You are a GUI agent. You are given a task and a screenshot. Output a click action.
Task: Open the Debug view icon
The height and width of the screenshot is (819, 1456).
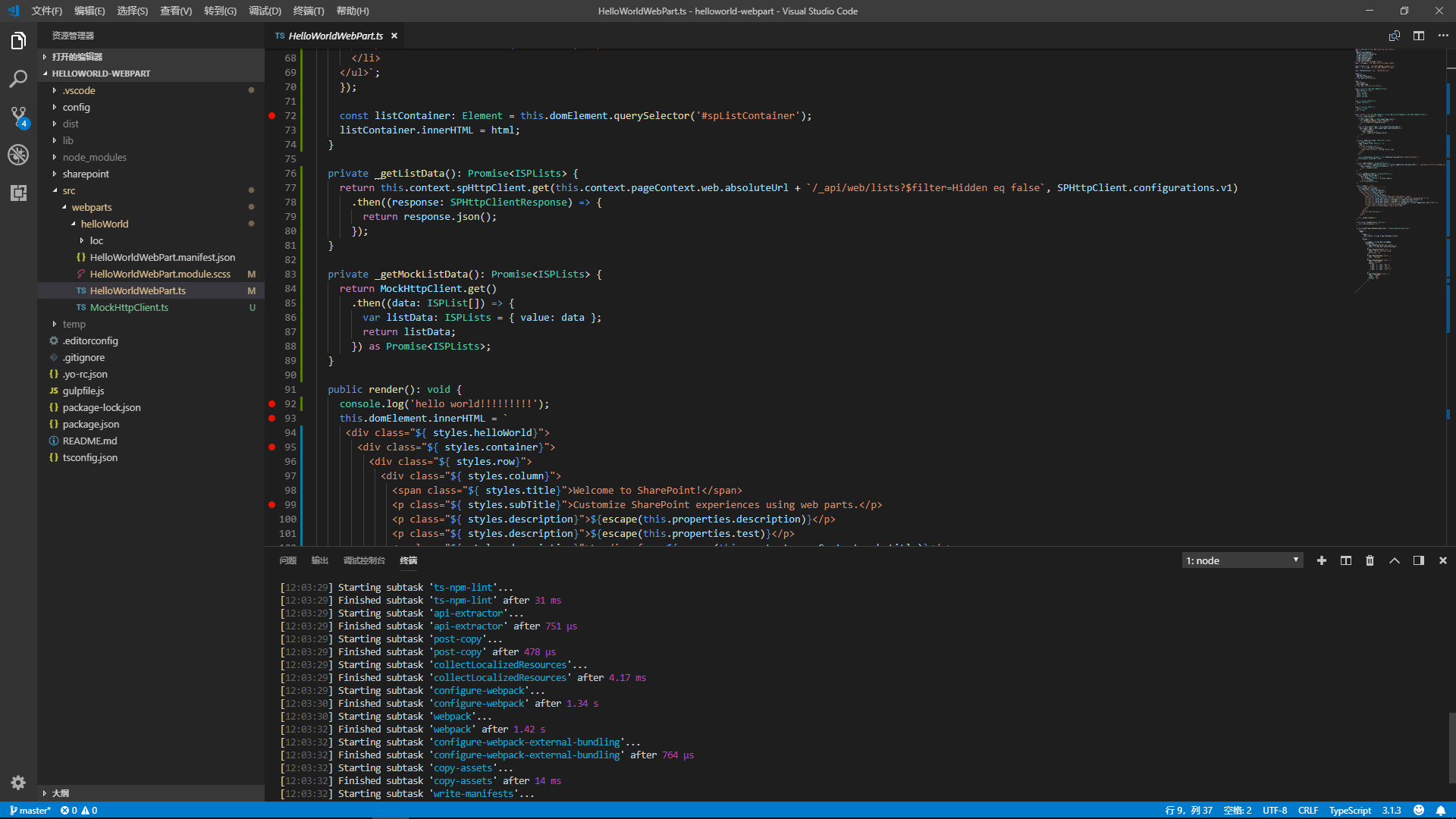tap(18, 155)
